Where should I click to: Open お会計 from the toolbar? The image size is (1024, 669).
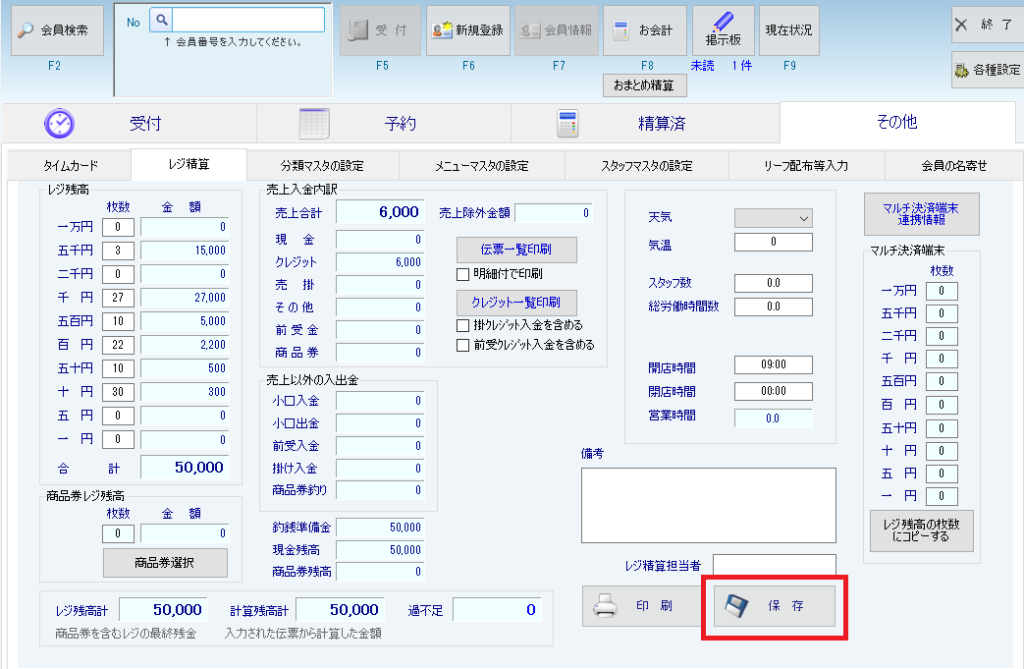coord(646,30)
